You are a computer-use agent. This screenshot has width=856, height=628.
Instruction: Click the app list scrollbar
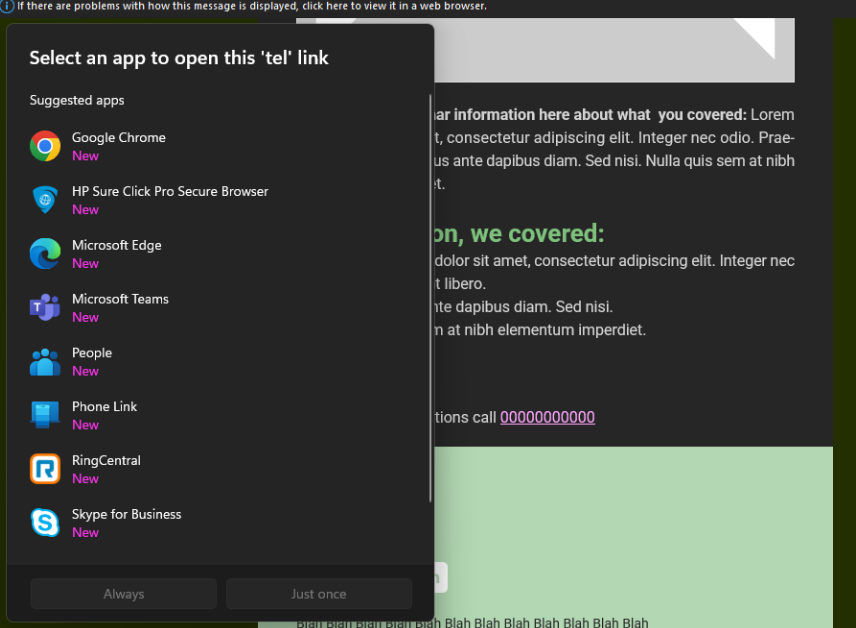click(x=430, y=300)
